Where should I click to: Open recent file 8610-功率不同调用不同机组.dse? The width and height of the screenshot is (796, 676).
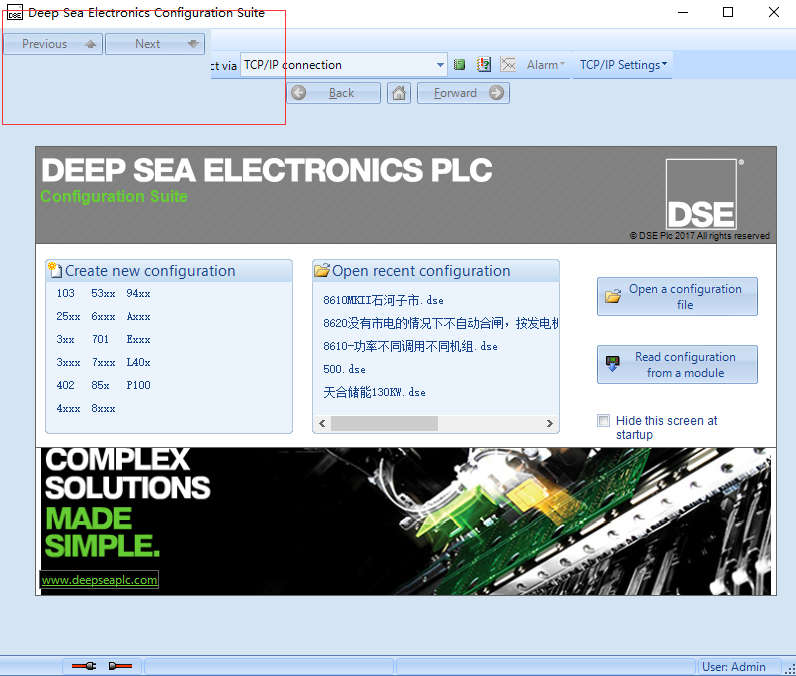410,346
